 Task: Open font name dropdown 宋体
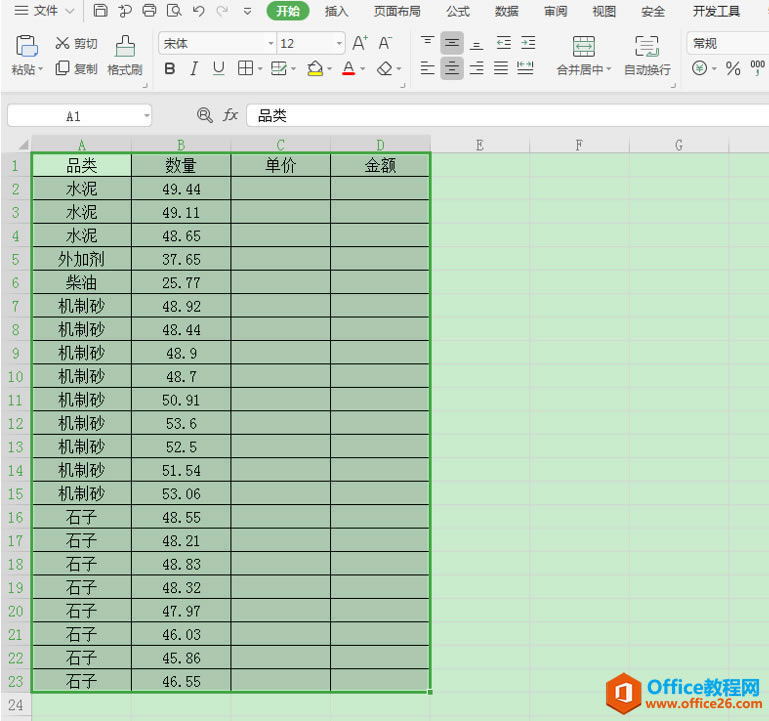point(271,44)
